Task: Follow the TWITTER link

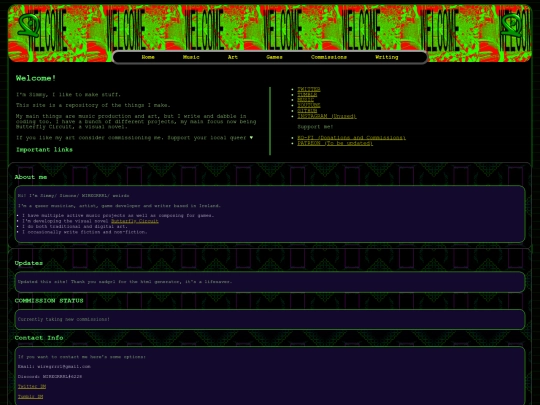Action: (x=309, y=89)
